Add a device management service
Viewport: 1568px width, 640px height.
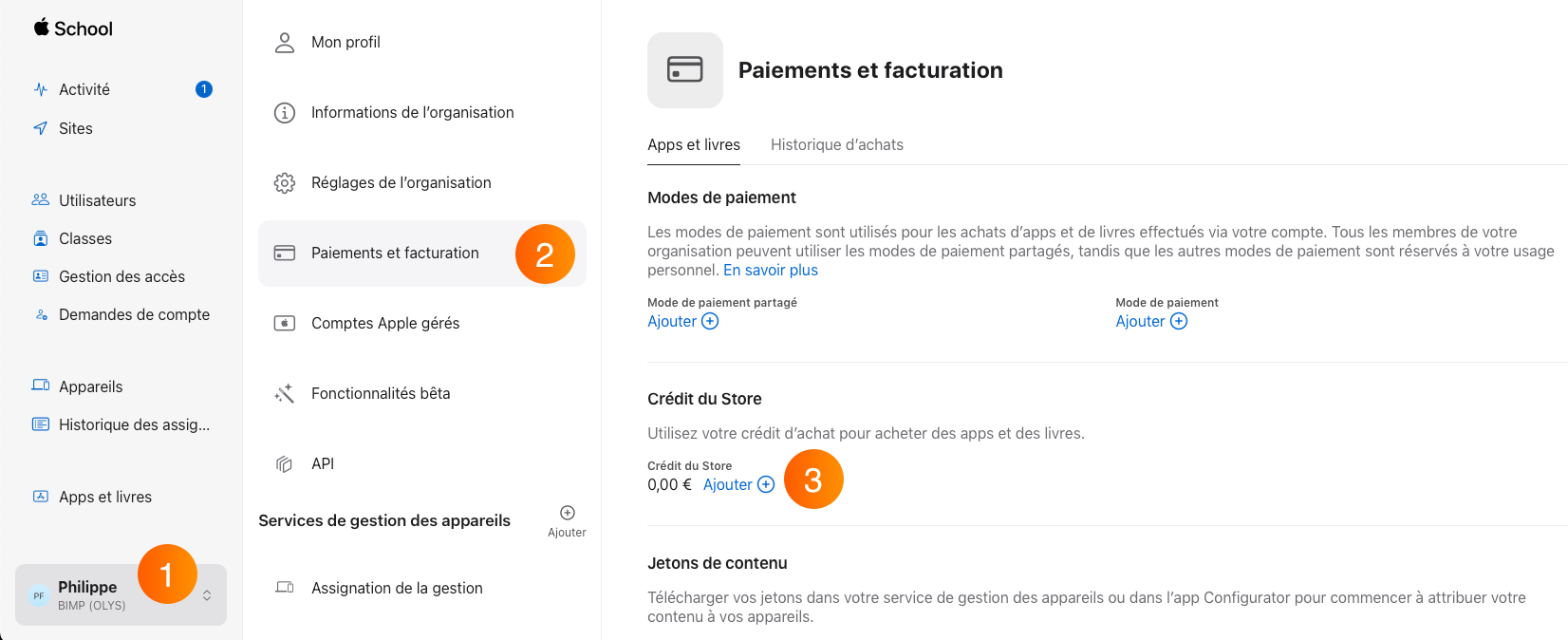coord(567,521)
